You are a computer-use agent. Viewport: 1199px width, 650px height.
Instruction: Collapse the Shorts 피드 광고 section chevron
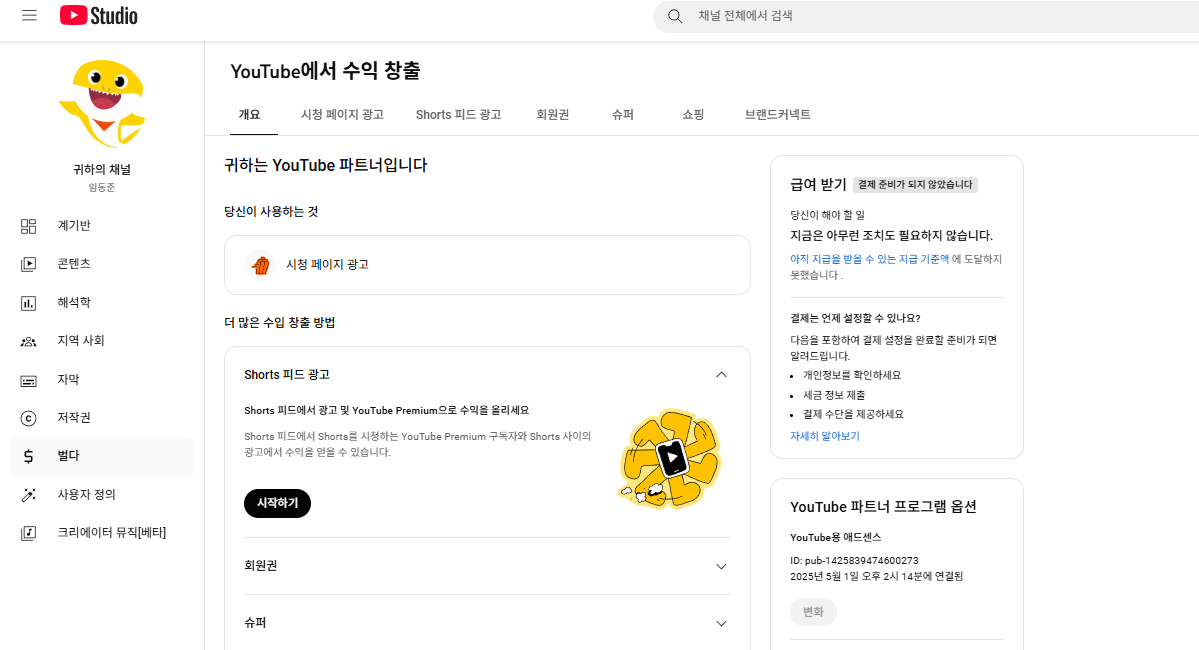click(x=721, y=375)
